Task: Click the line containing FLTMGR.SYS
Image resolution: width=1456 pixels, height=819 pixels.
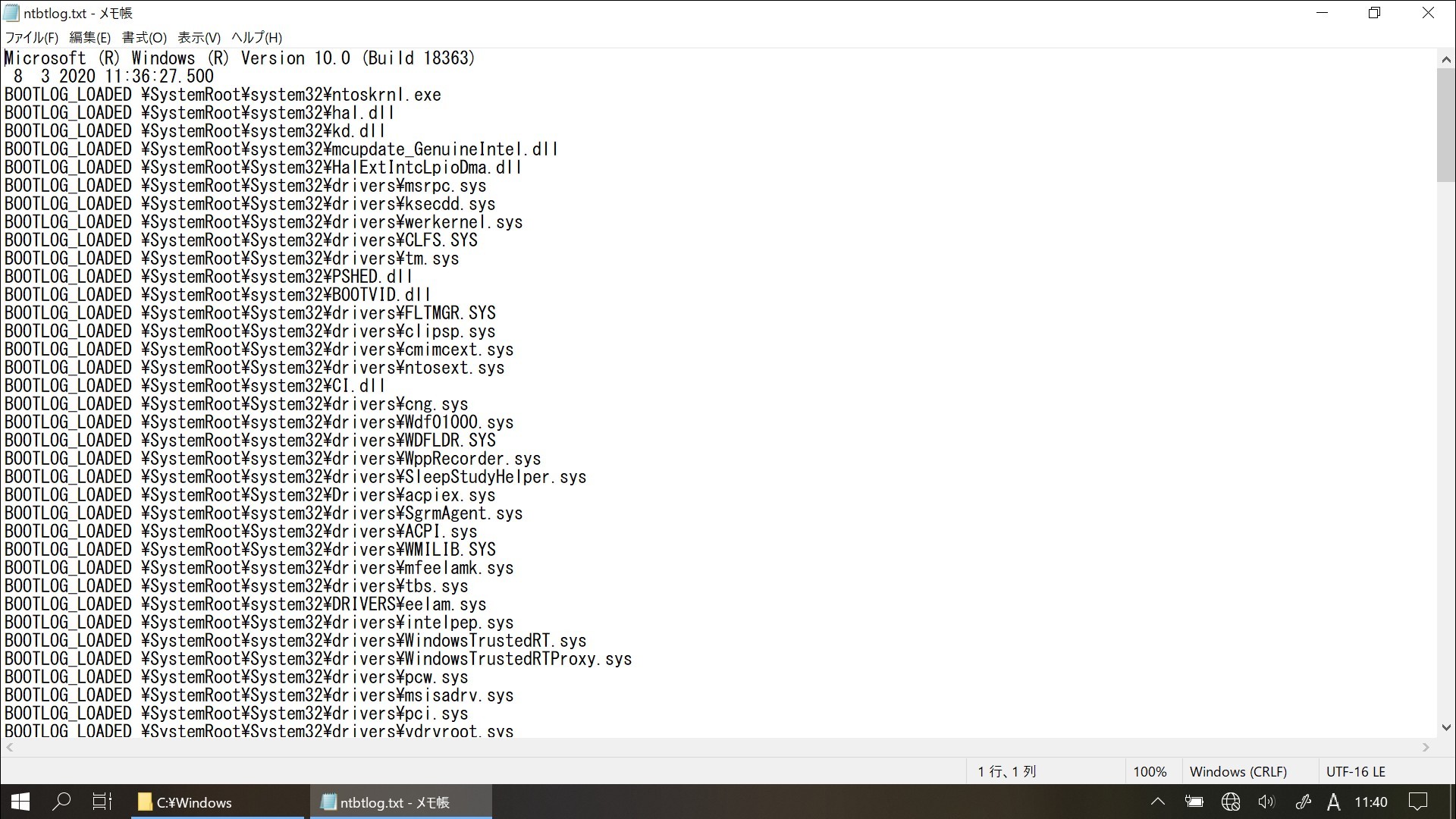Action: point(250,313)
